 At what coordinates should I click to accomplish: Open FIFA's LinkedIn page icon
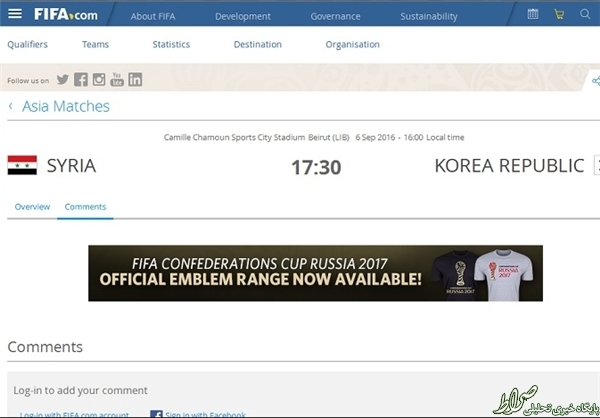(x=135, y=79)
